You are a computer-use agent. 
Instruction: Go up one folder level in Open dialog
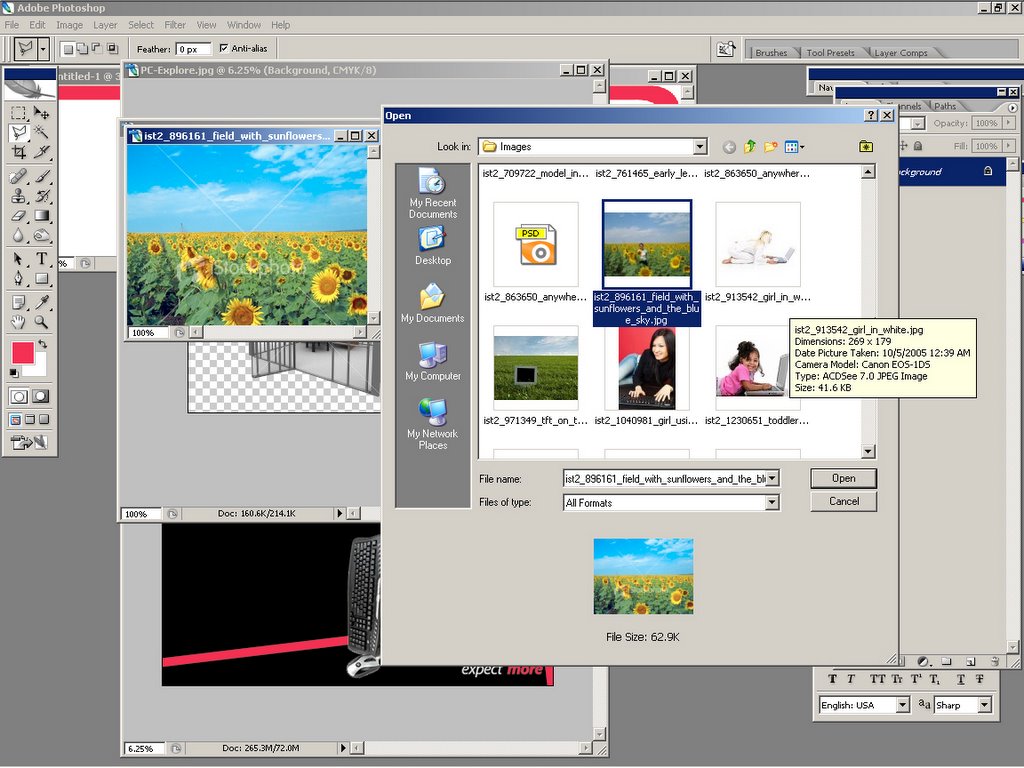tap(750, 147)
